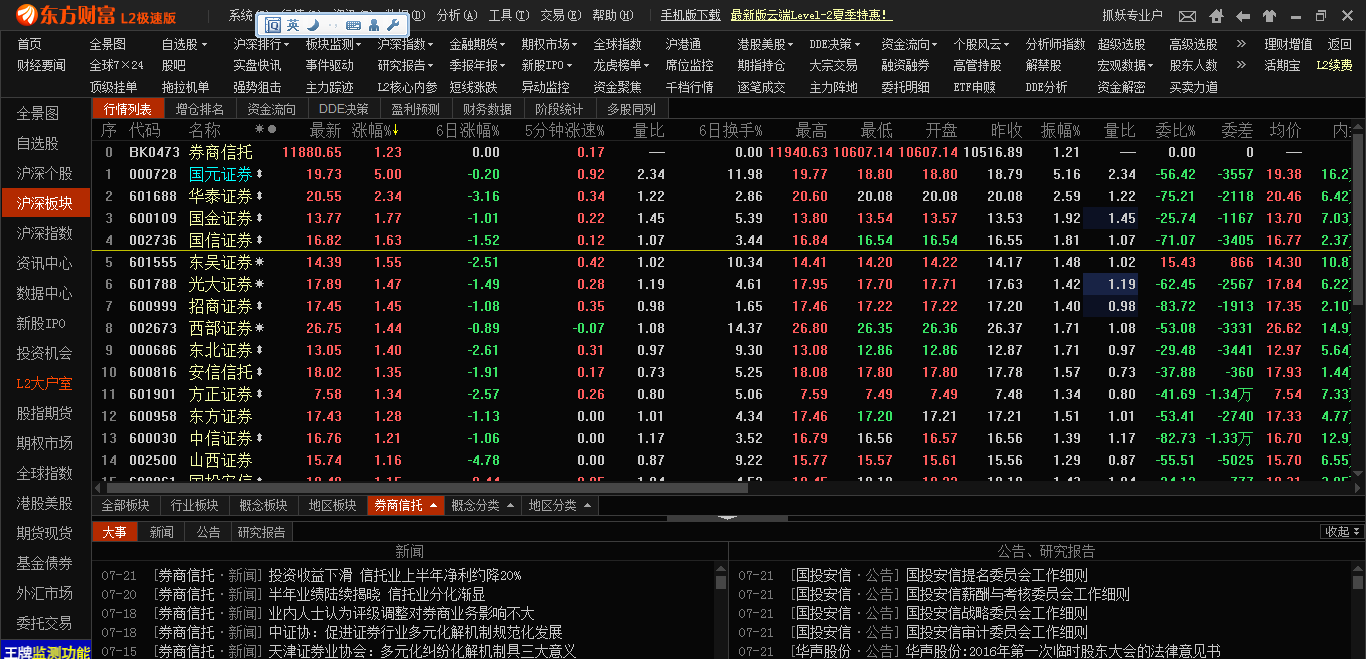
Task: Switch to 财务数据 tab
Action: [488, 109]
